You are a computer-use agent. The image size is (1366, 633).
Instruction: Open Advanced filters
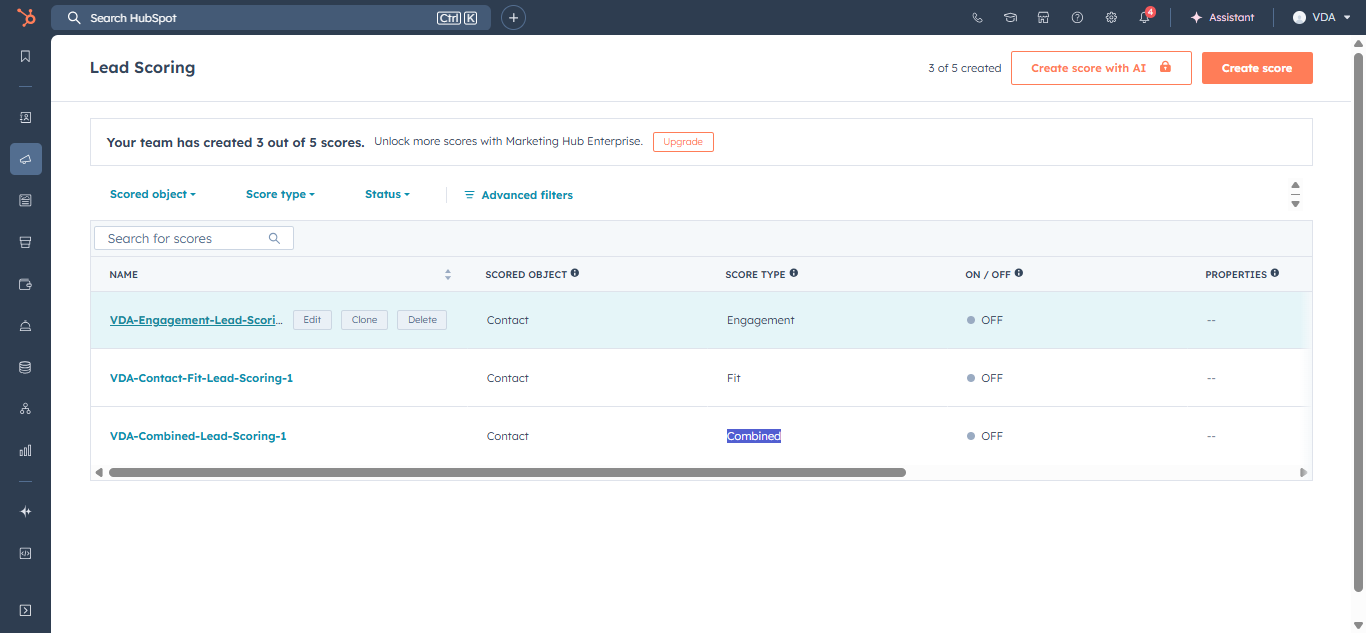[x=518, y=195]
